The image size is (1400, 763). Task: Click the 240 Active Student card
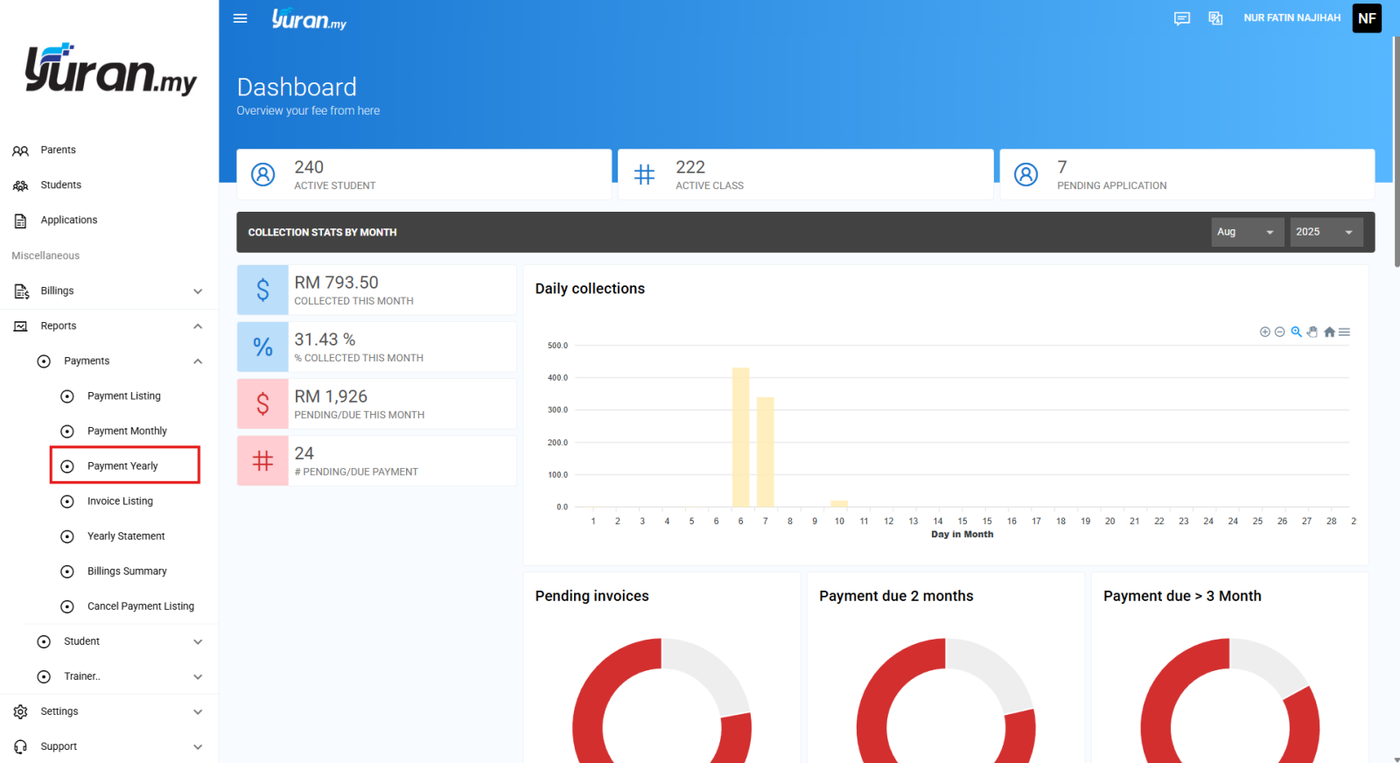pyautogui.click(x=424, y=174)
